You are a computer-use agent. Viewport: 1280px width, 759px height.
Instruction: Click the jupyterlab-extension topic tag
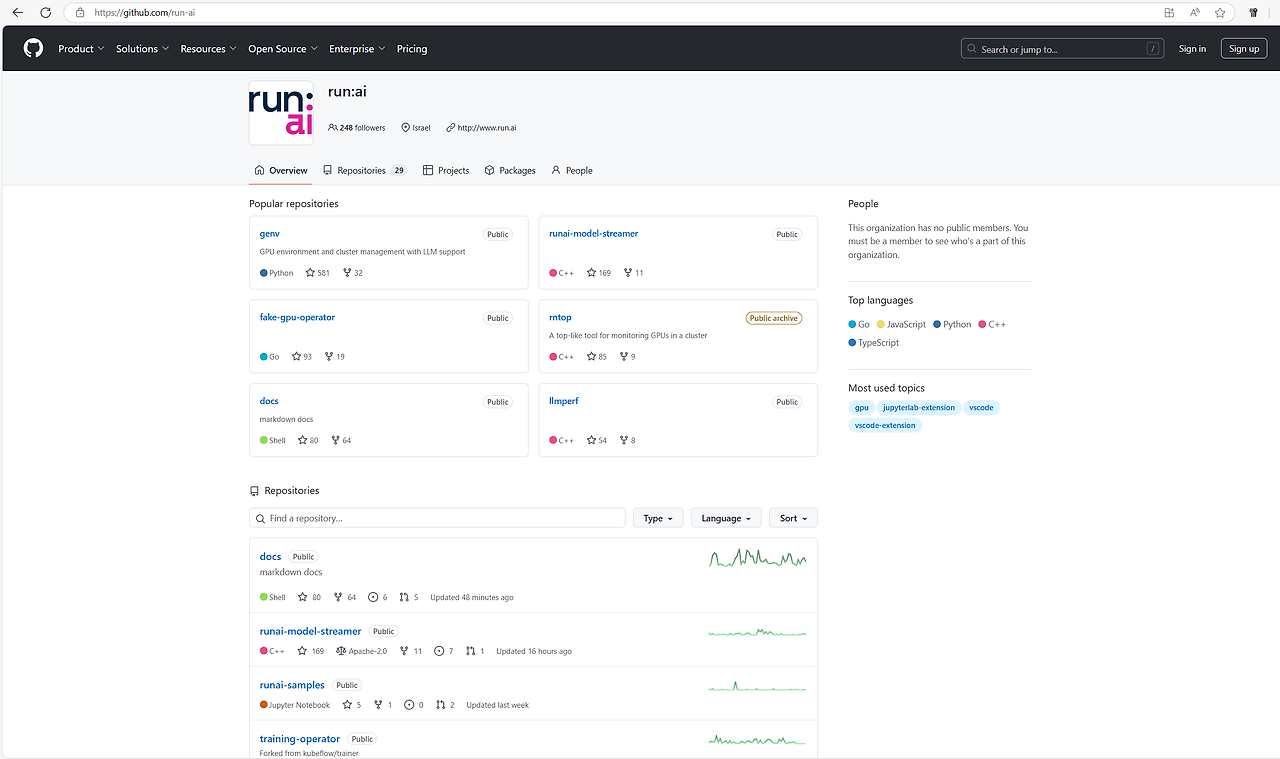(x=919, y=408)
